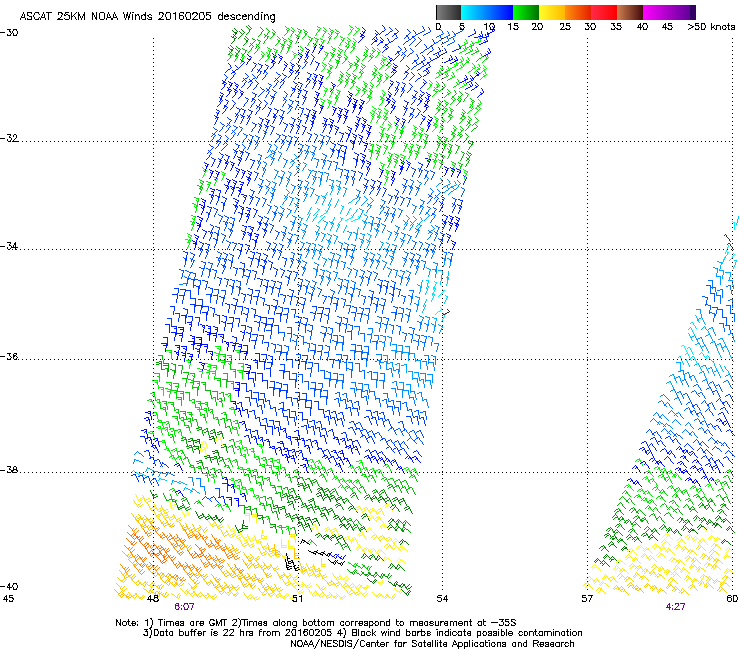This screenshot has width=740, height=650.
Task: Click the red 30-35 knots legend segment
Action: [x=604, y=12]
